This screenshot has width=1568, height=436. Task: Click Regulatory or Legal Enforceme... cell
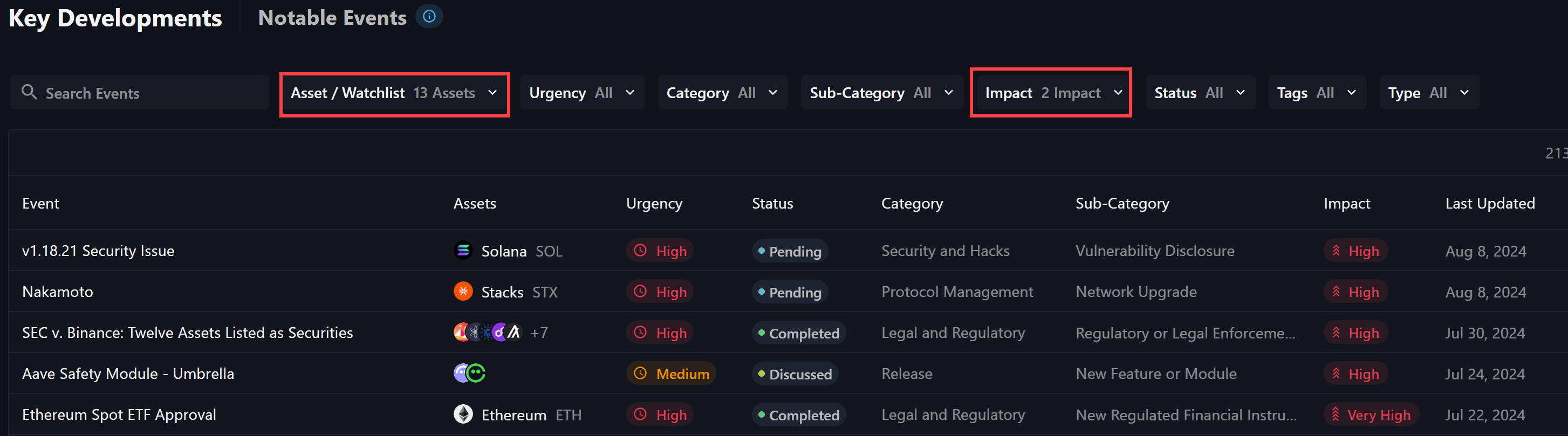click(1185, 333)
